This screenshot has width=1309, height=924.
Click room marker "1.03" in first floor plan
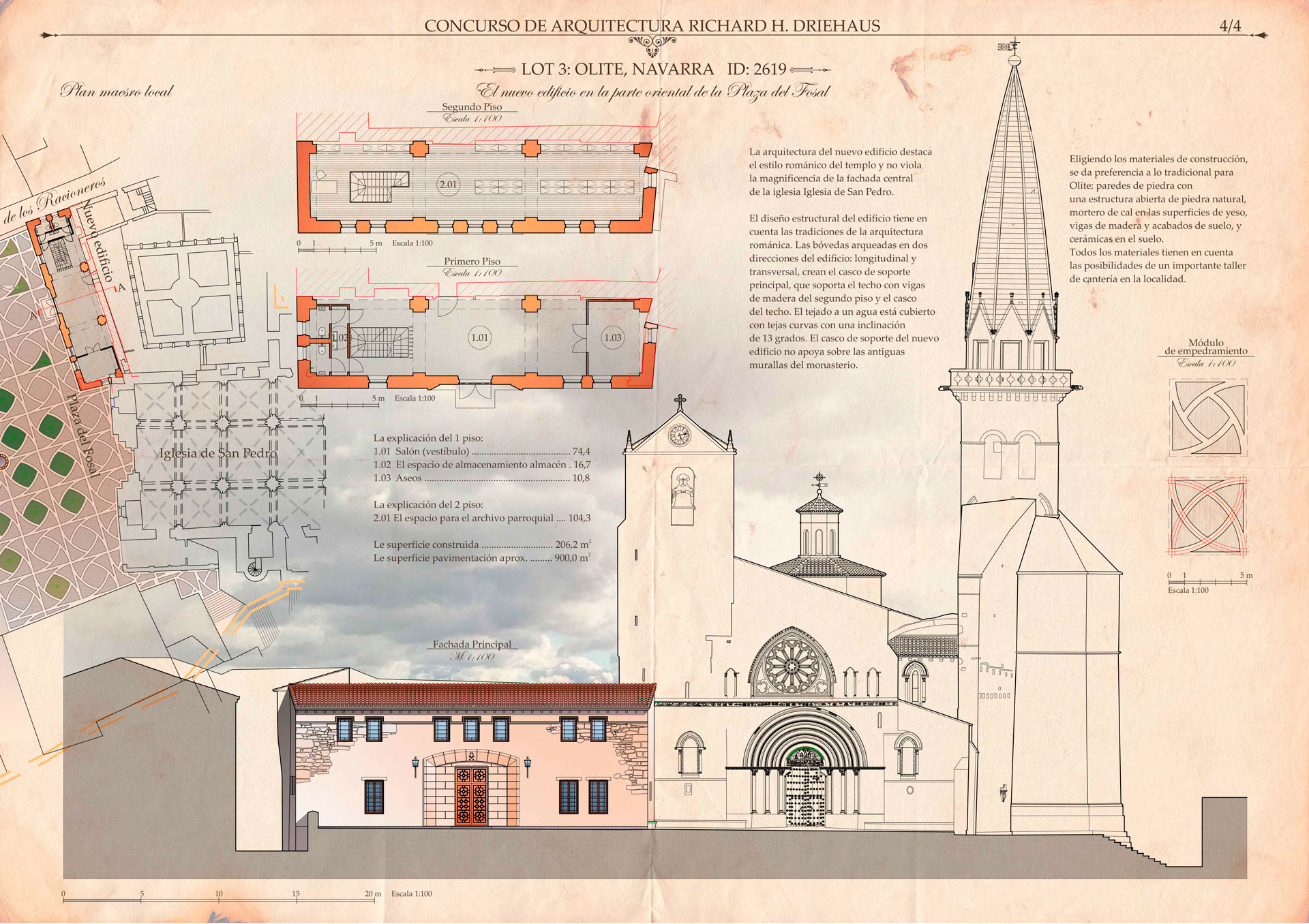[613, 337]
